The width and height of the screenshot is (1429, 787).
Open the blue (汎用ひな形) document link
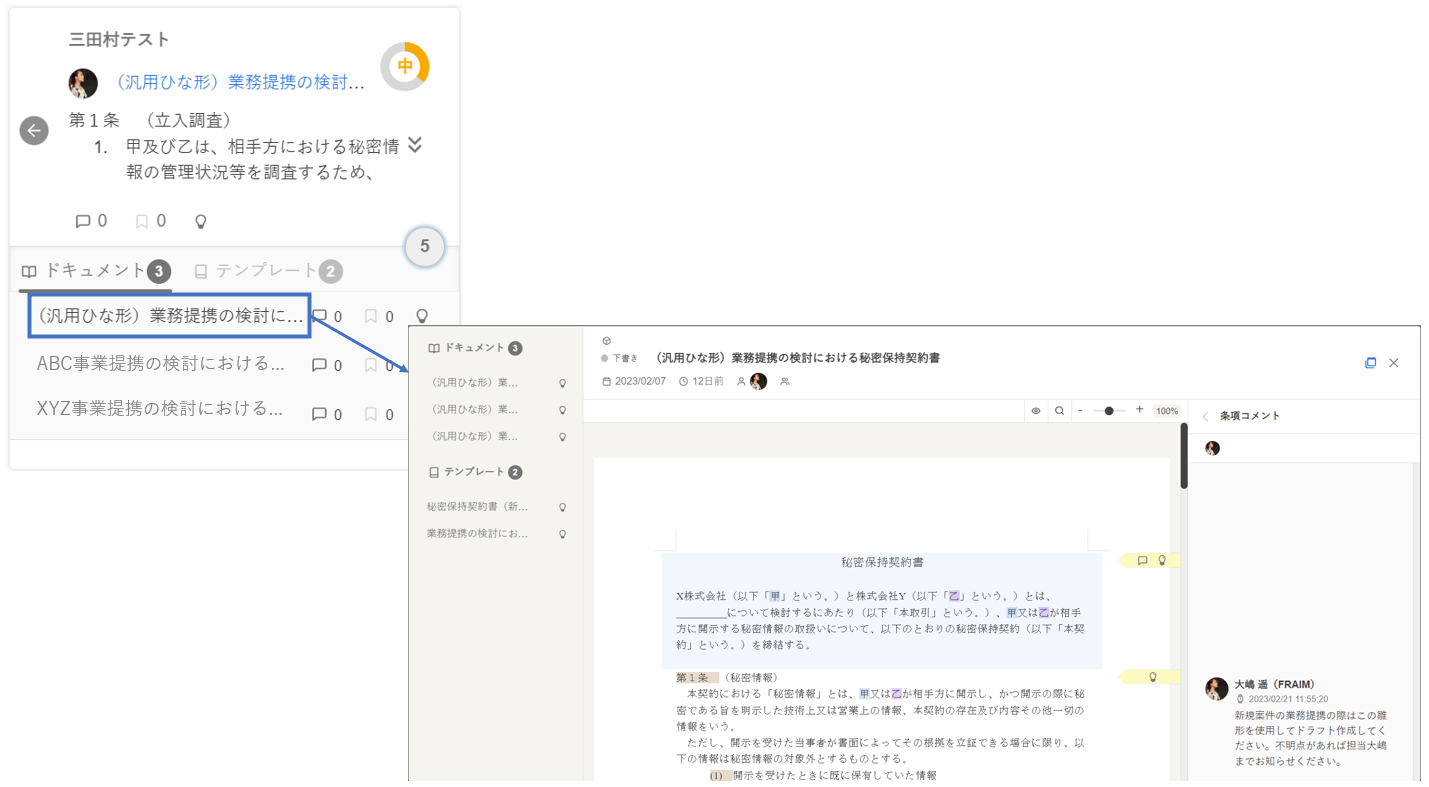pos(238,82)
